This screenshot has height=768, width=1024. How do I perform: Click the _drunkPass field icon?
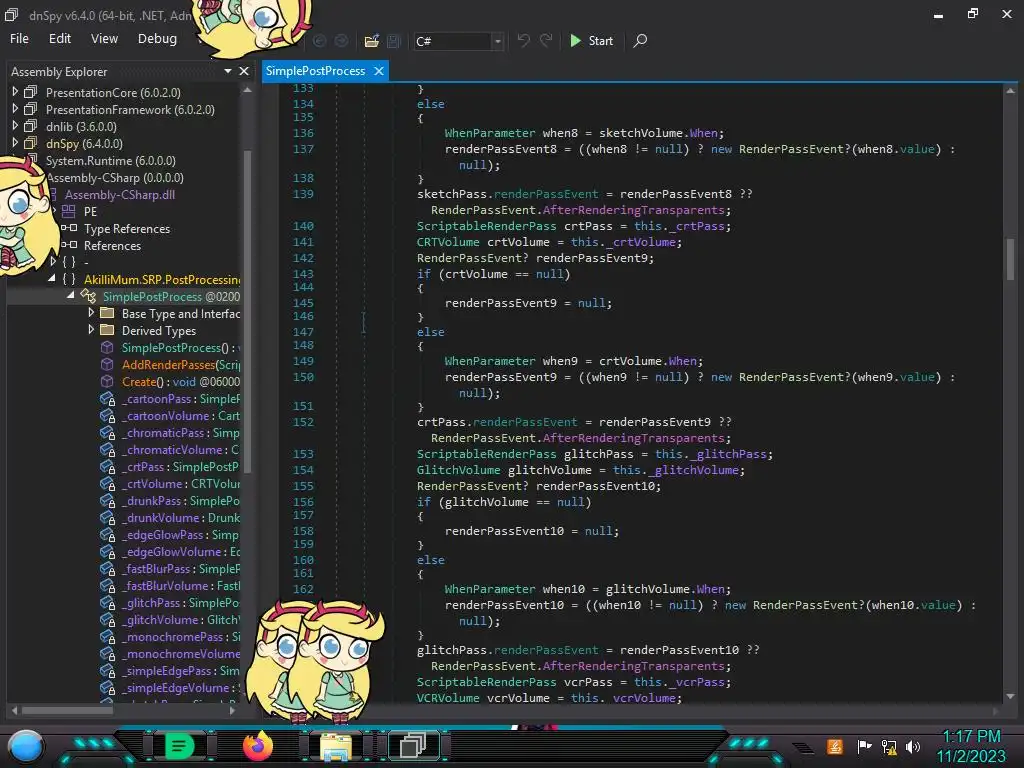pyautogui.click(x=107, y=500)
